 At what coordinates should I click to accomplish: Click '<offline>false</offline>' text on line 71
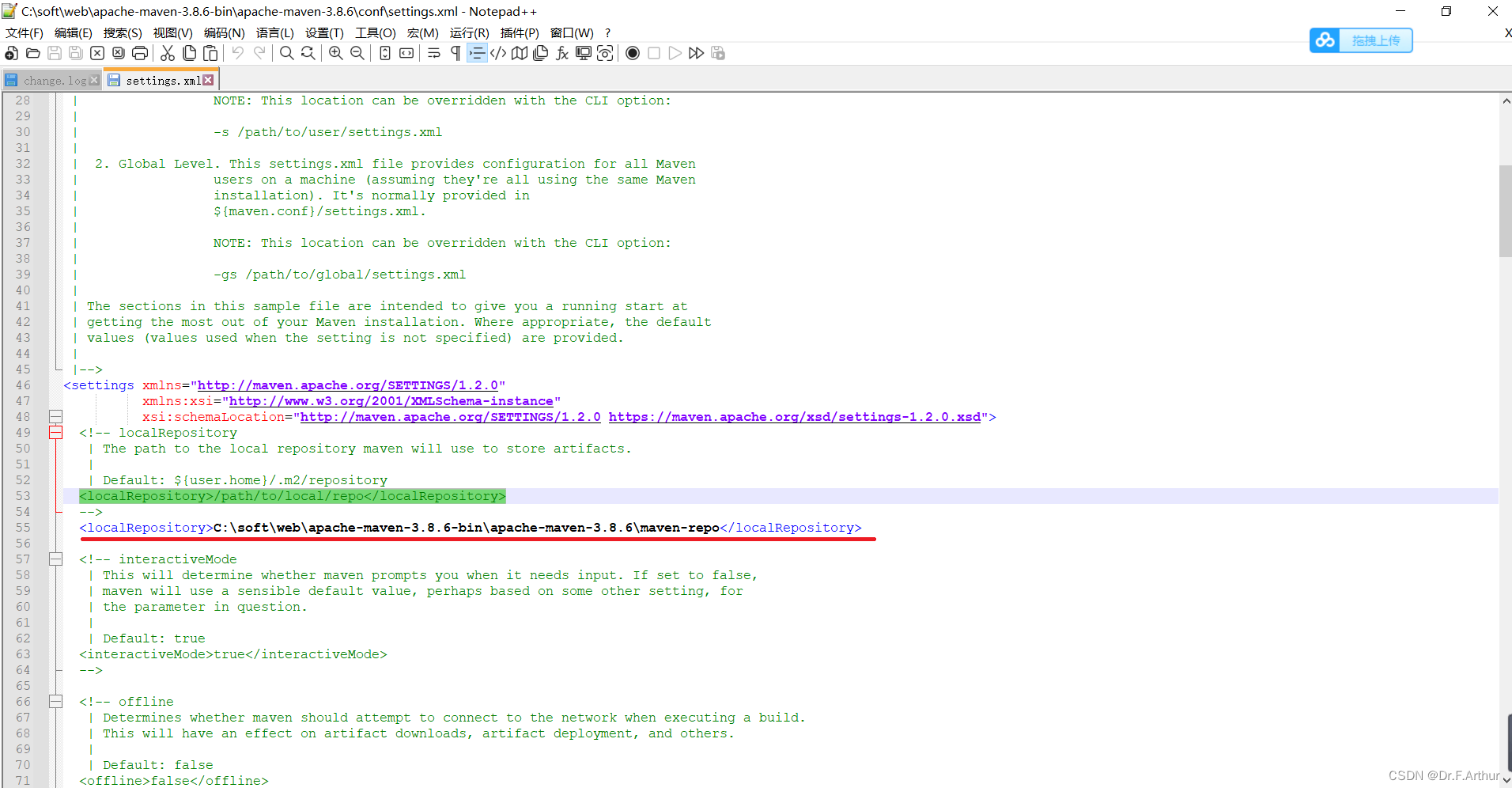click(x=174, y=781)
